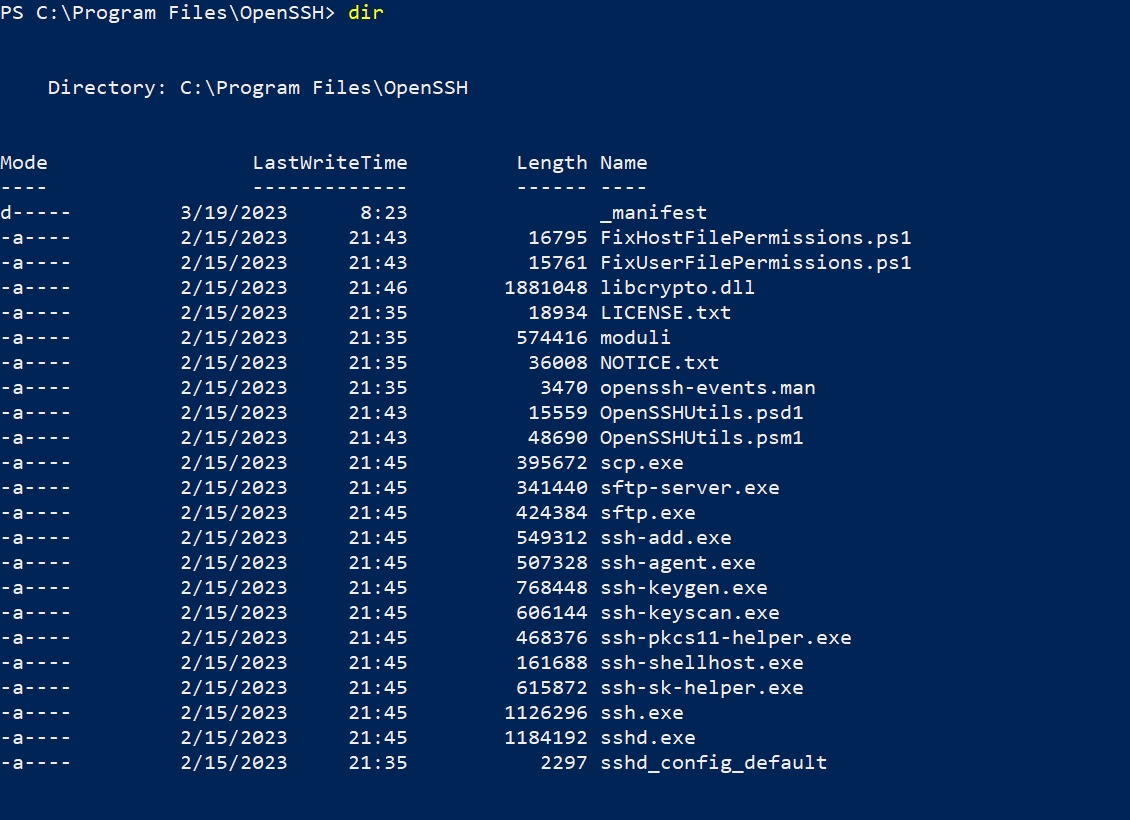This screenshot has width=1130, height=820.
Task: Click the moduli file entry
Action: pos(635,338)
